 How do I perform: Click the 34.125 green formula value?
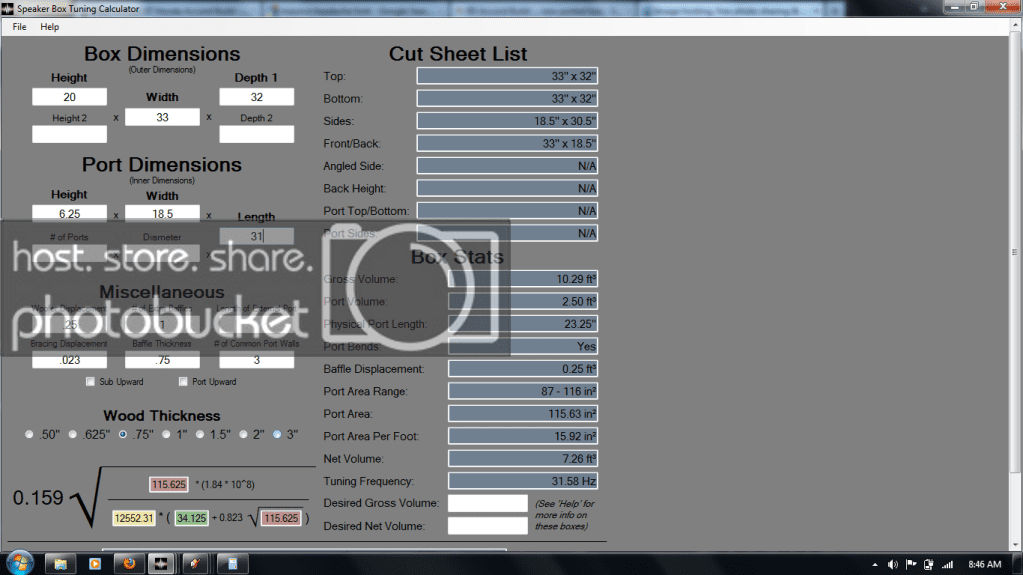coord(191,518)
